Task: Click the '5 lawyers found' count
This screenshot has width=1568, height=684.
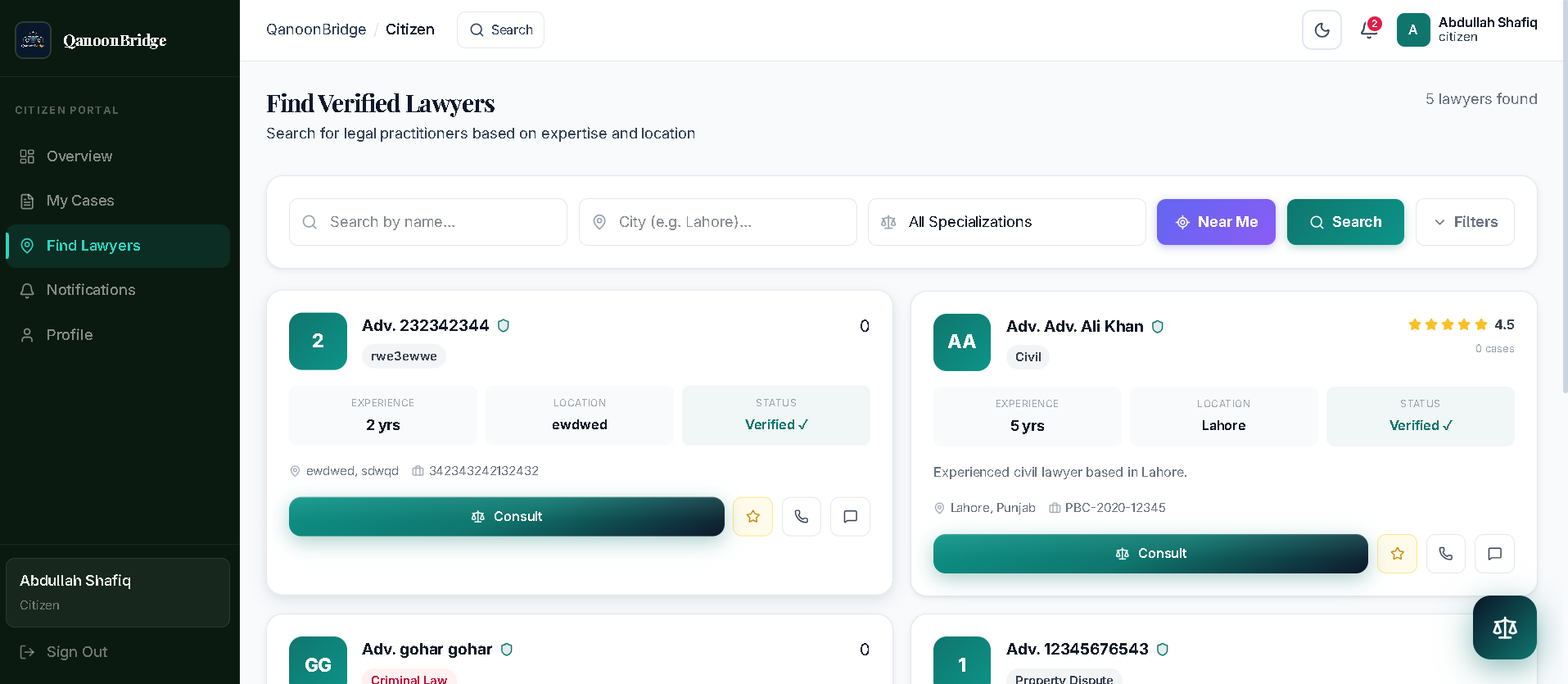Action: tap(1481, 99)
